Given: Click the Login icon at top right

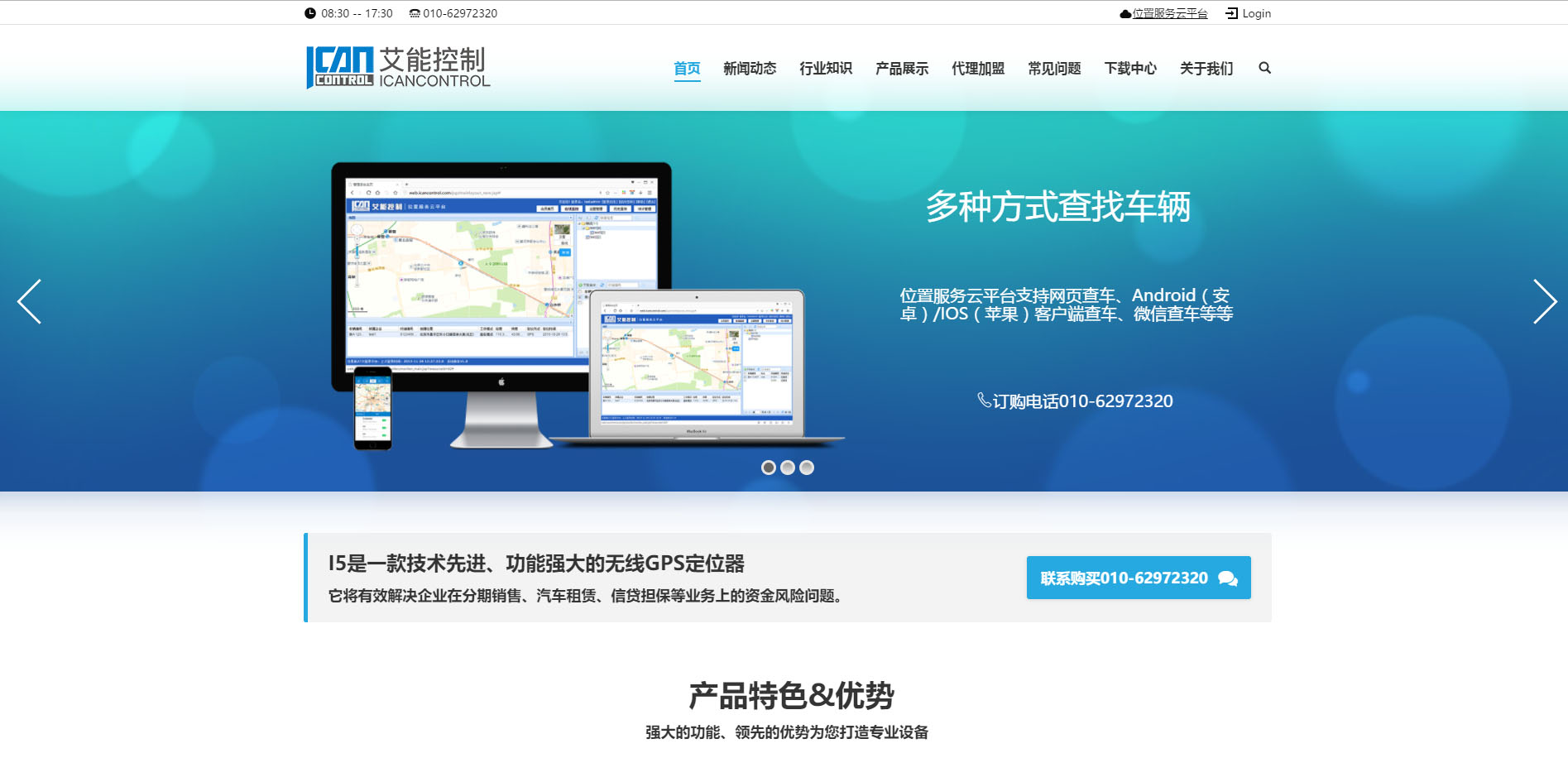Looking at the screenshot, I should (1231, 13).
